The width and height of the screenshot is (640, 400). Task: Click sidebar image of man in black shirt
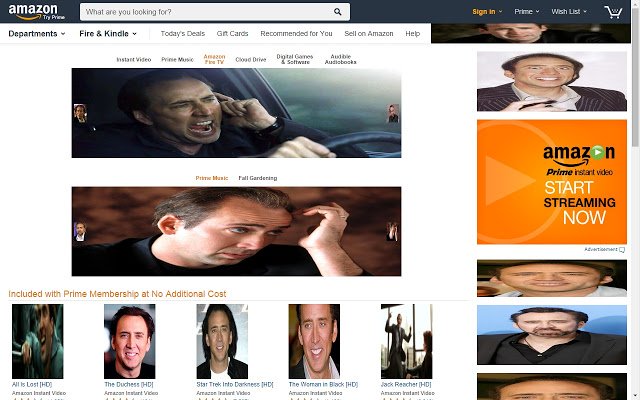click(x=552, y=335)
